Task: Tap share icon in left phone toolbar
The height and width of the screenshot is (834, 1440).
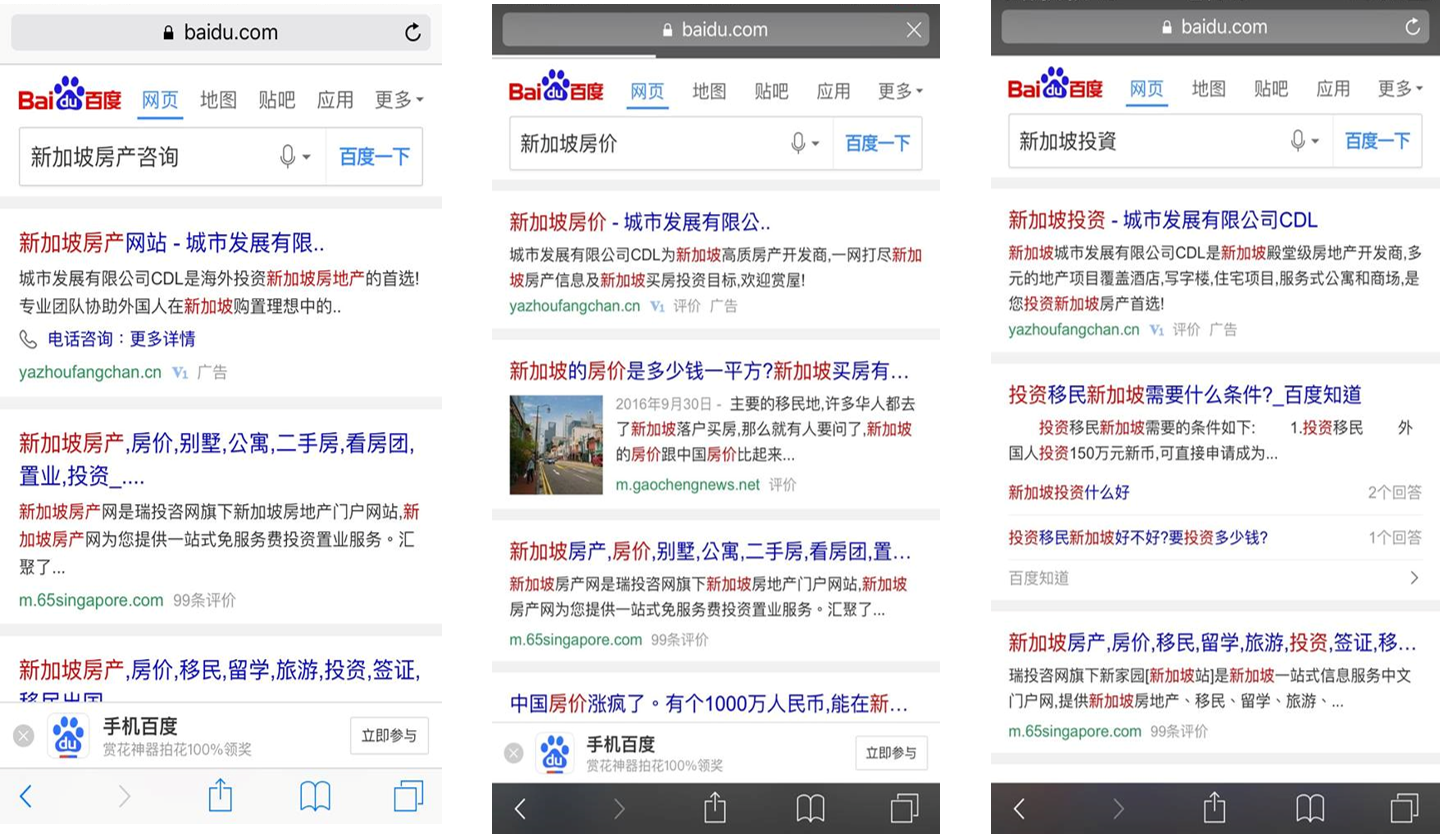Action: (x=220, y=795)
